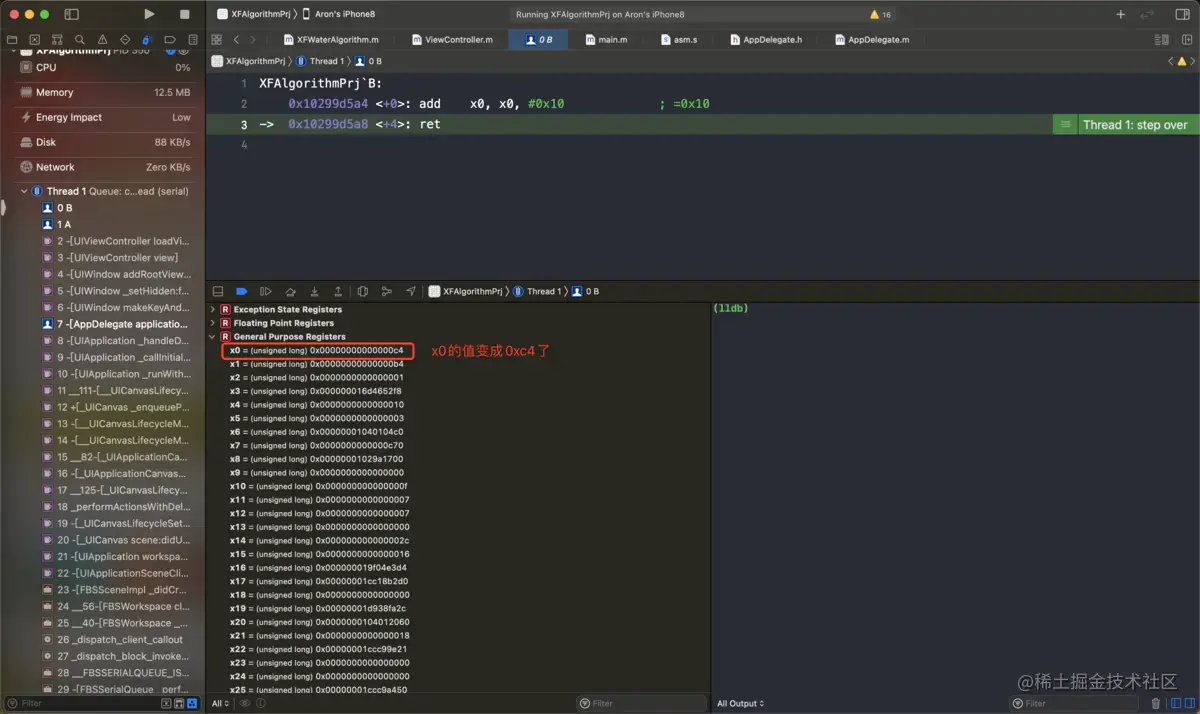Click Thread 1: step over annotation

pos(1134,125)
